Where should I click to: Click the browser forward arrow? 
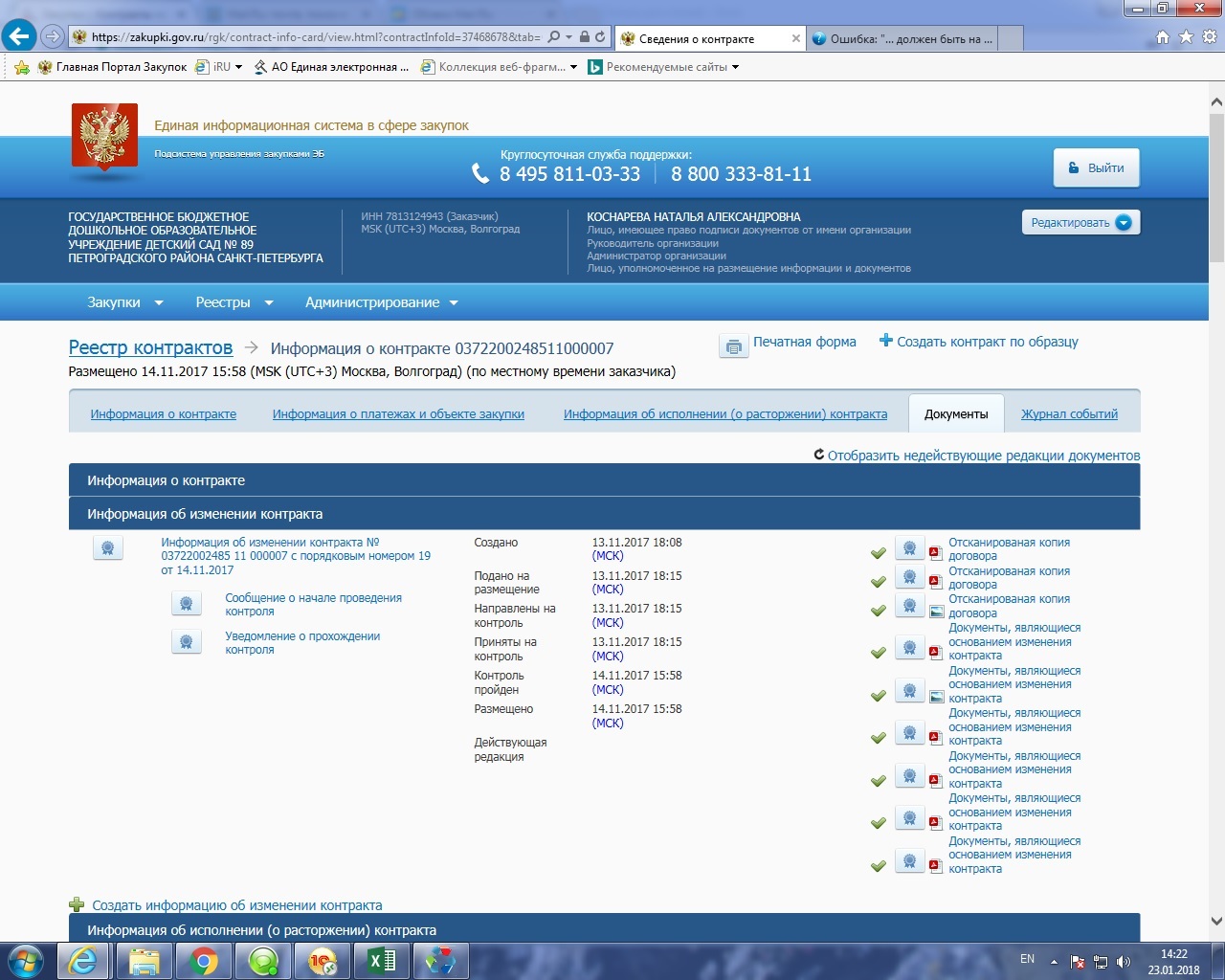(x=53, y=37)
